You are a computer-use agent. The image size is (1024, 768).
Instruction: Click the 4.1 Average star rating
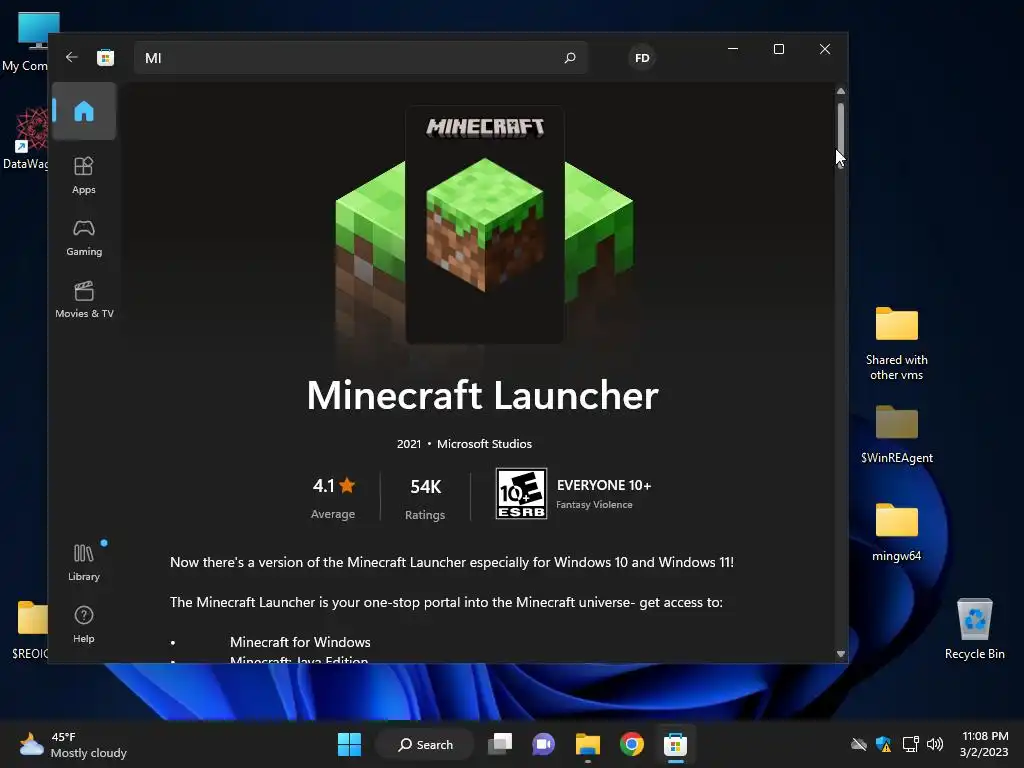pyautogui.click(x=333, y=498)
